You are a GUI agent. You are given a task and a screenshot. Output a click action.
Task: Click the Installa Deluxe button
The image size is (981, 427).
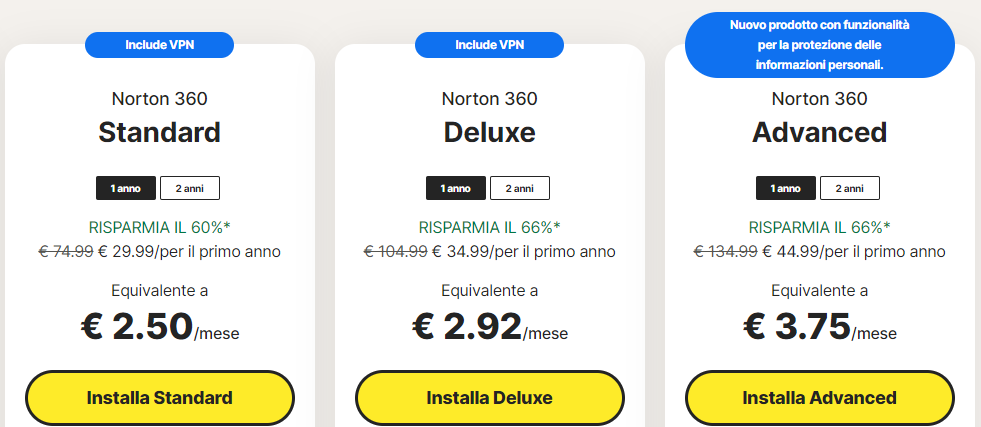click(490, 398)
